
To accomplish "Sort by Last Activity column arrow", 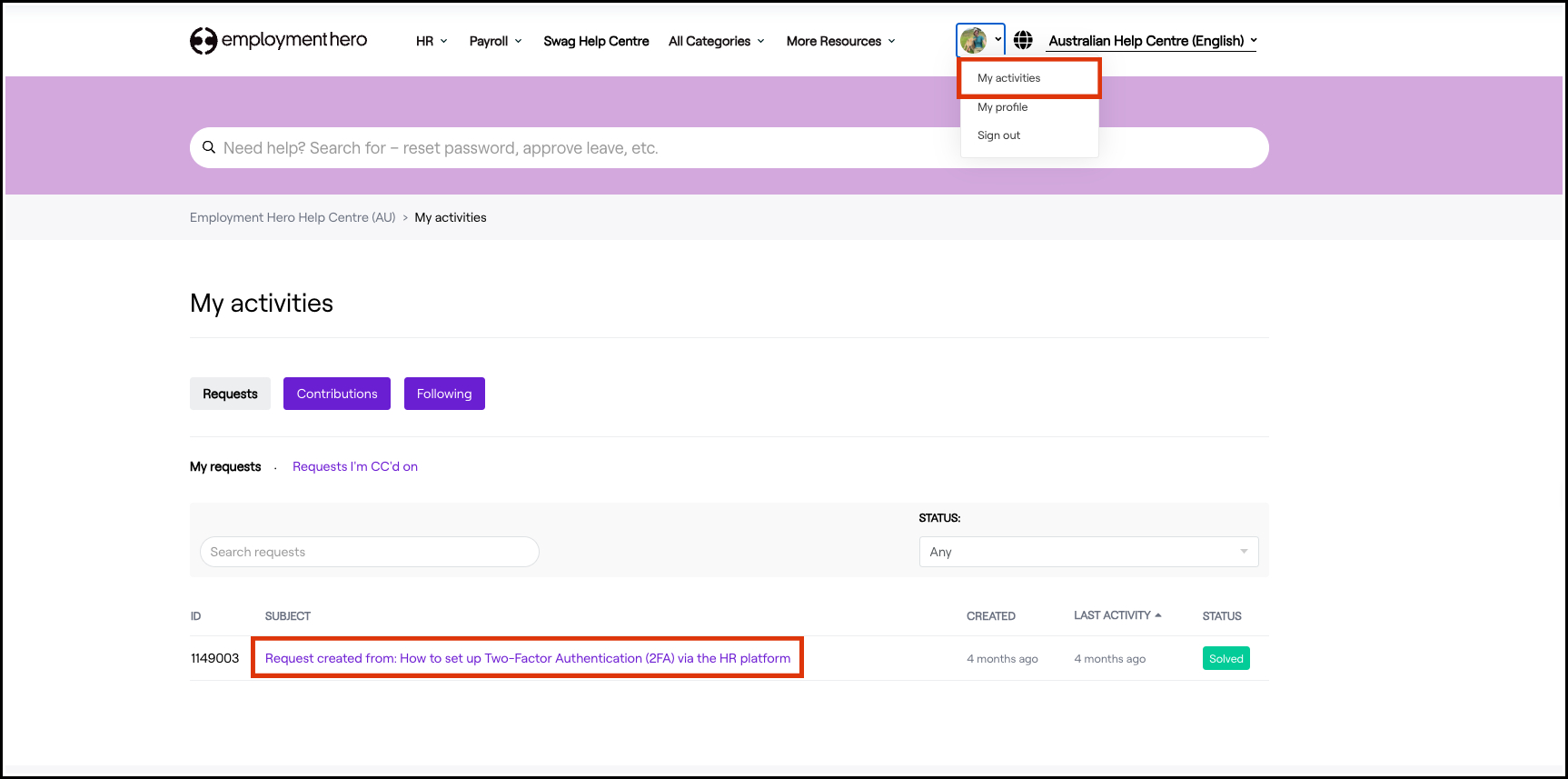I will 1158,615.
